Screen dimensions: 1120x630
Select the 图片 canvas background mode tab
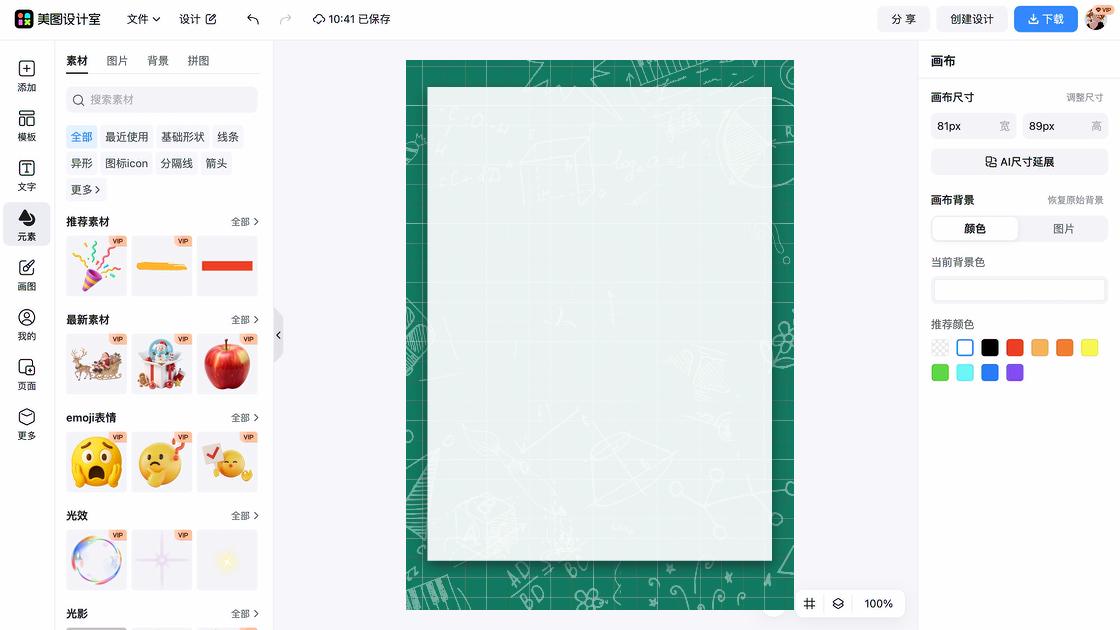point(1064,229)
